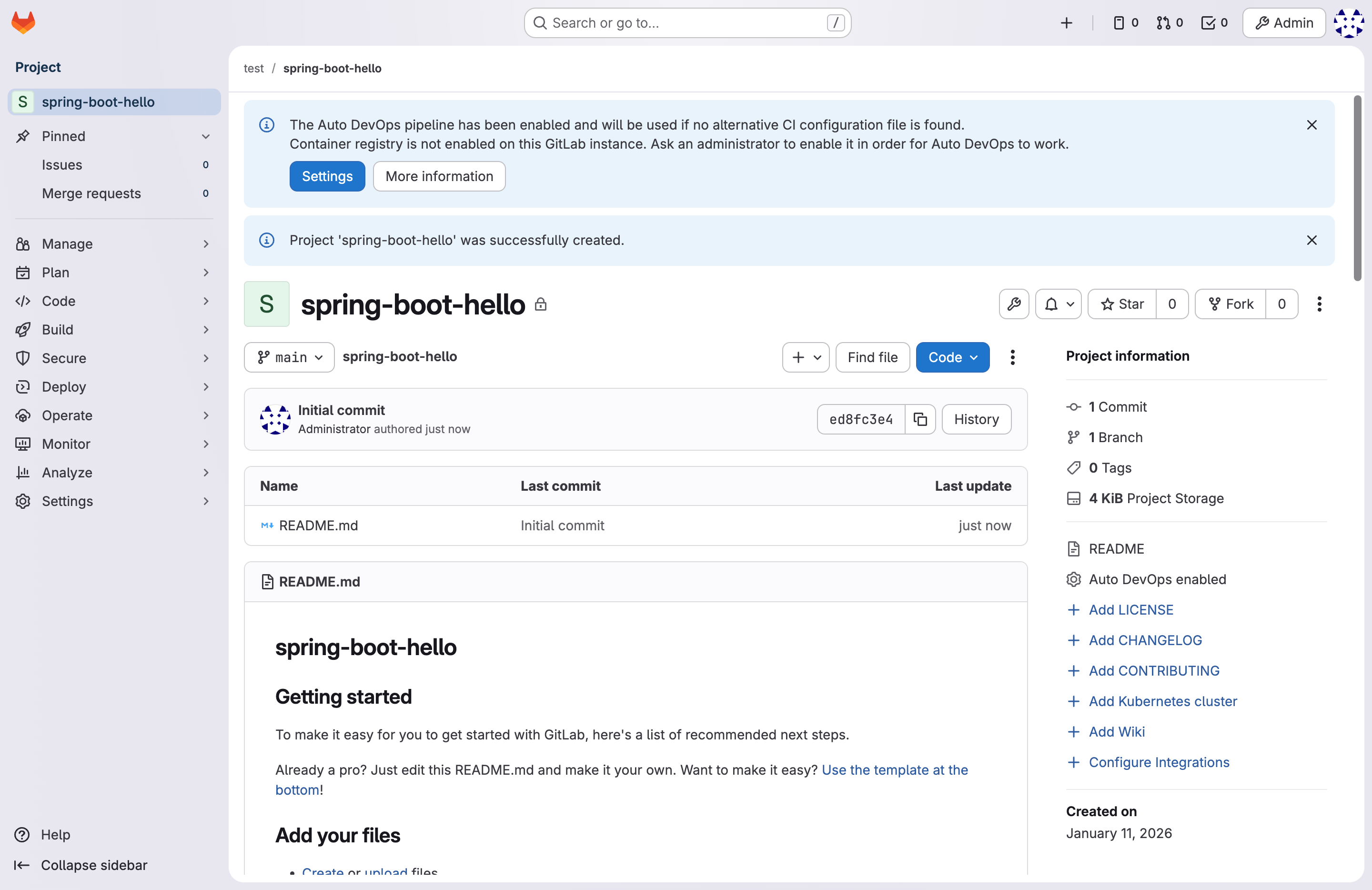The width and height of the screenshot is (1372, 890).
Task: Open the assigned issues counter icon
Action: [1125, 22]
